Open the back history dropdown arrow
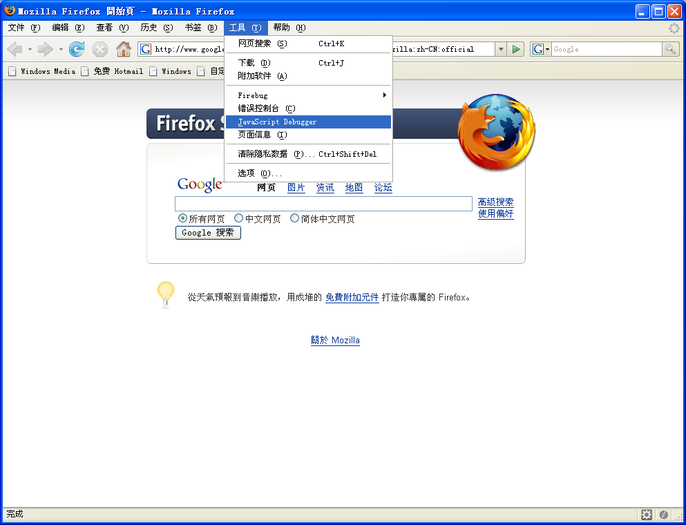 pyautogui.click(x=30, y=49)
